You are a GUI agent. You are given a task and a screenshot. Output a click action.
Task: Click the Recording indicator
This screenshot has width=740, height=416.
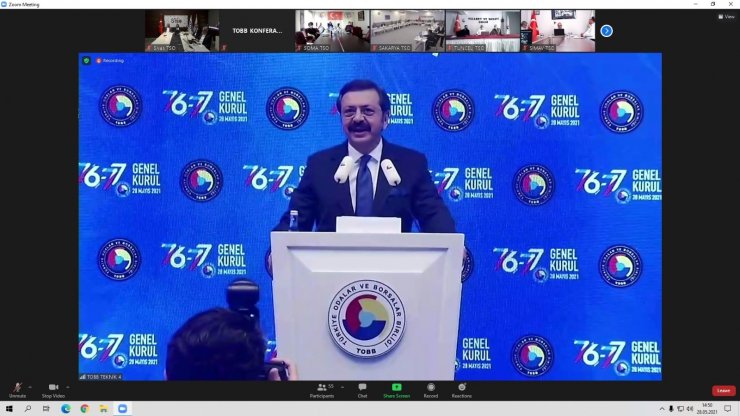[110, 60]
